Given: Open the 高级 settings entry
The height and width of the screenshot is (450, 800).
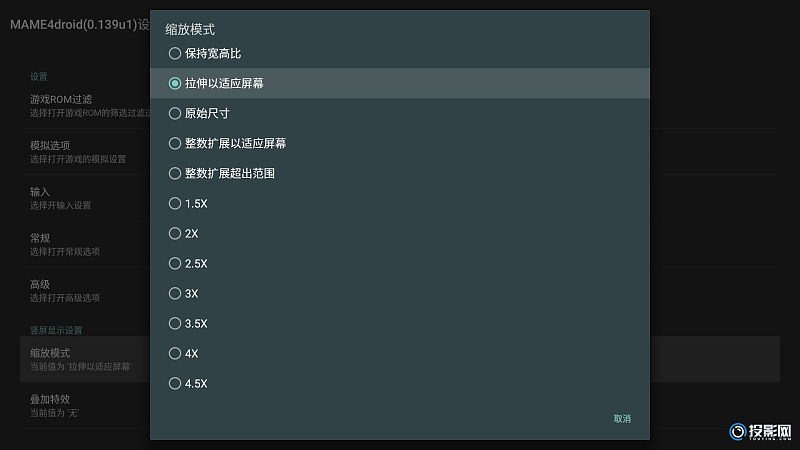Looking at the screenshot, I should tap(85, 291).
